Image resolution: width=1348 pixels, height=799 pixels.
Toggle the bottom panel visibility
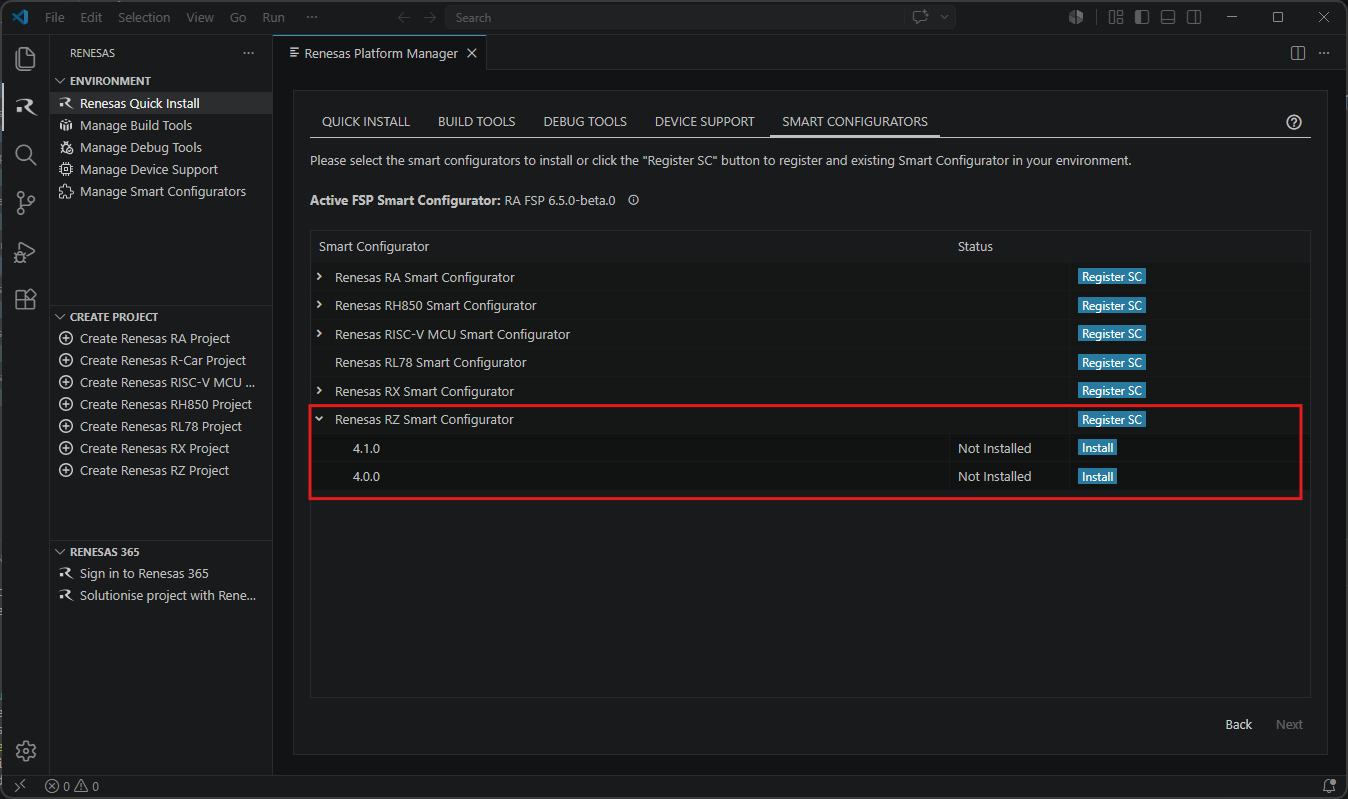1167,17
